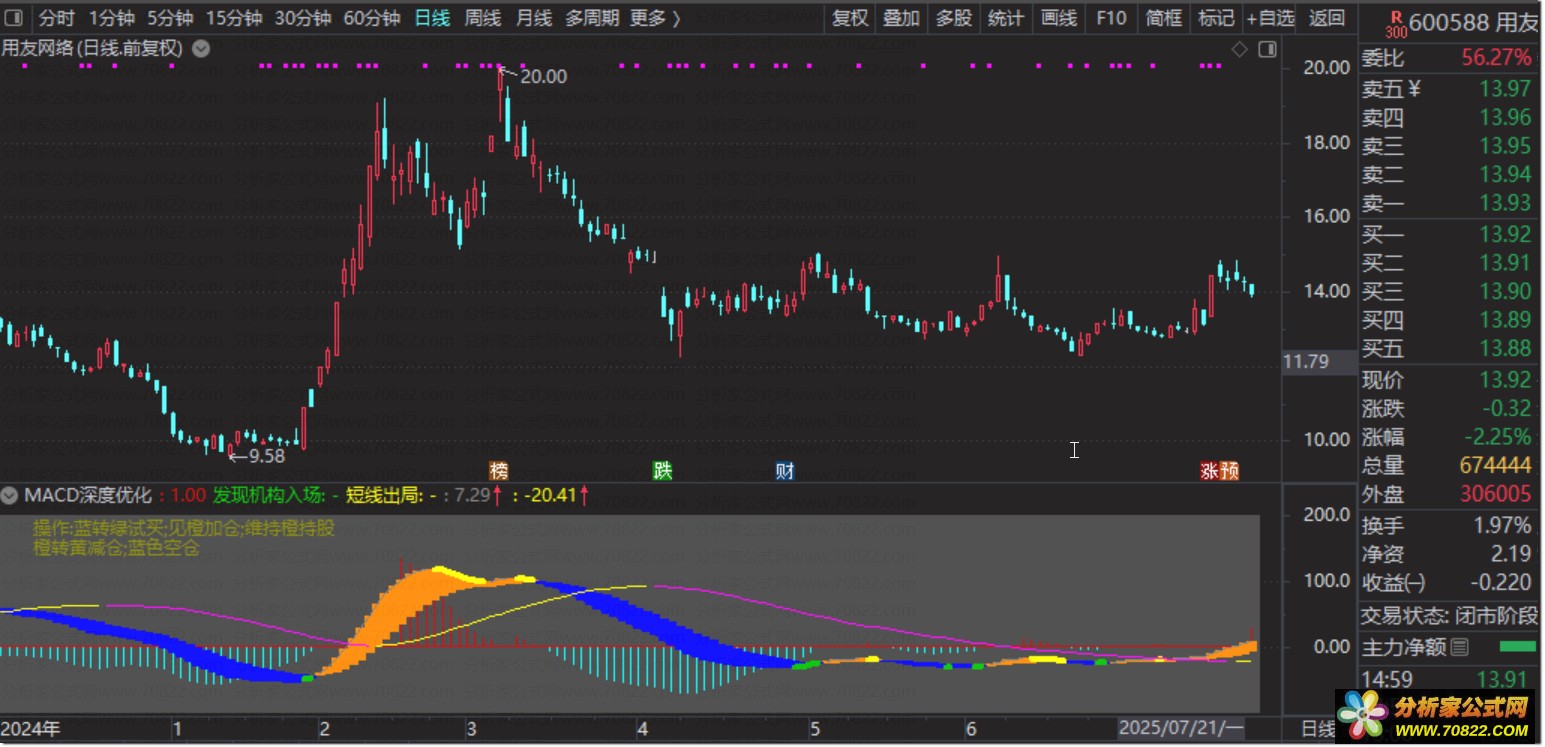Click the 叠加 overlay button

point(902,18)
